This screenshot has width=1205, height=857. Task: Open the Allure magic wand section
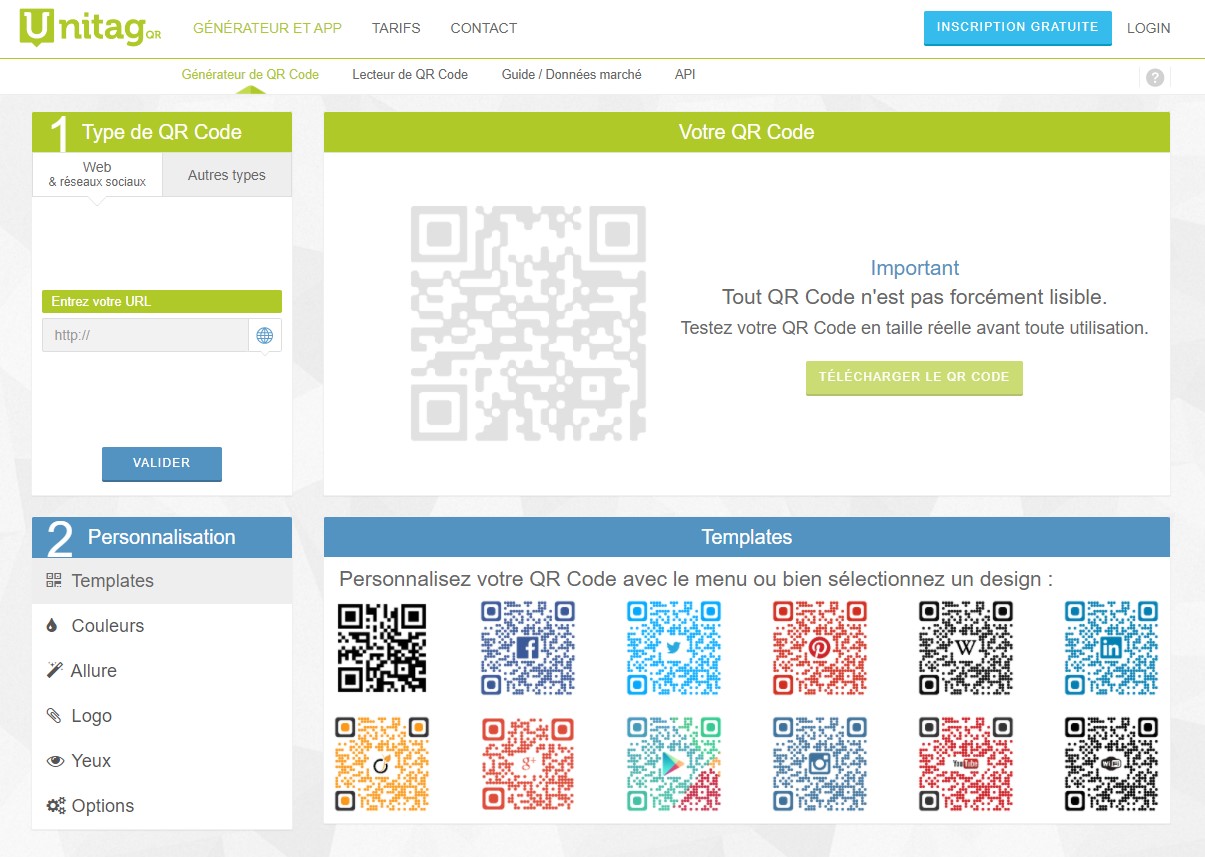click(x=93, y=671)
